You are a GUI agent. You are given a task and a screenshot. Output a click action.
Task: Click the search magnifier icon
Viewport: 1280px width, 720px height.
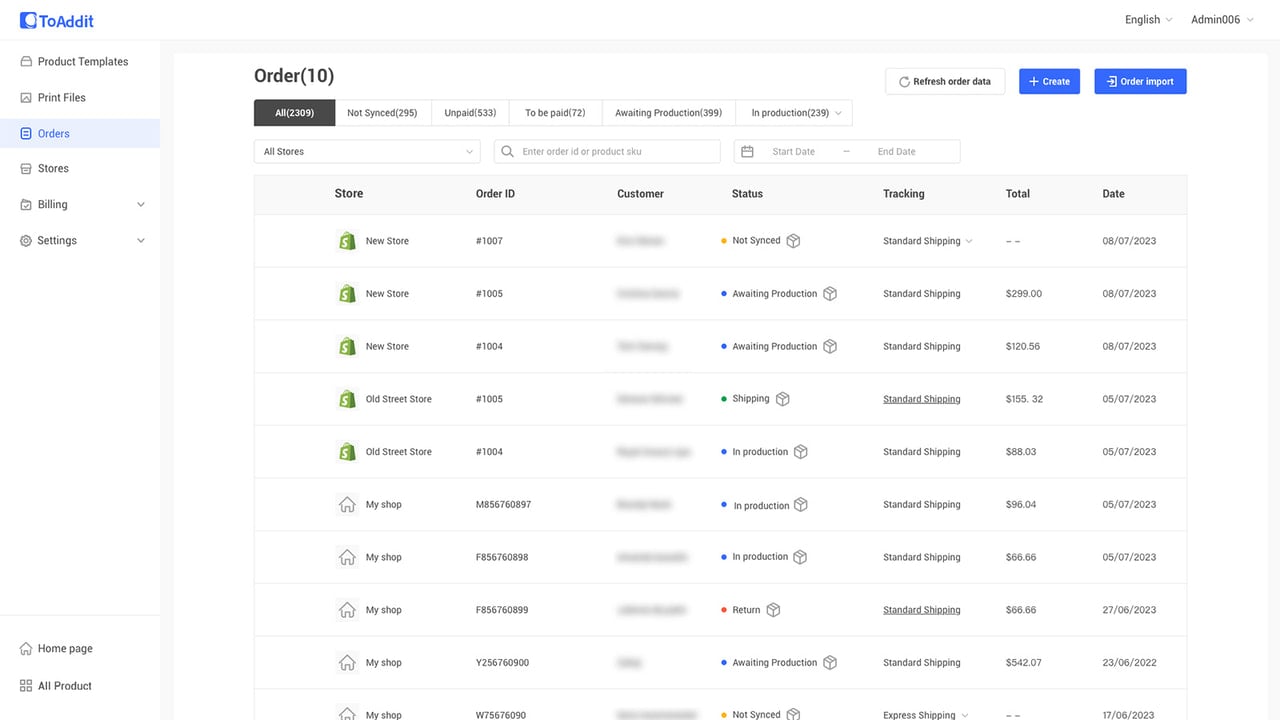pos(508,152)
